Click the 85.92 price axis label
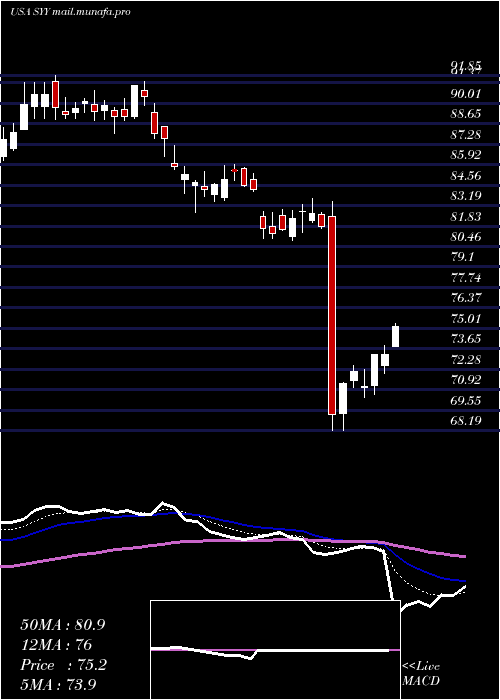 [467, 155]
